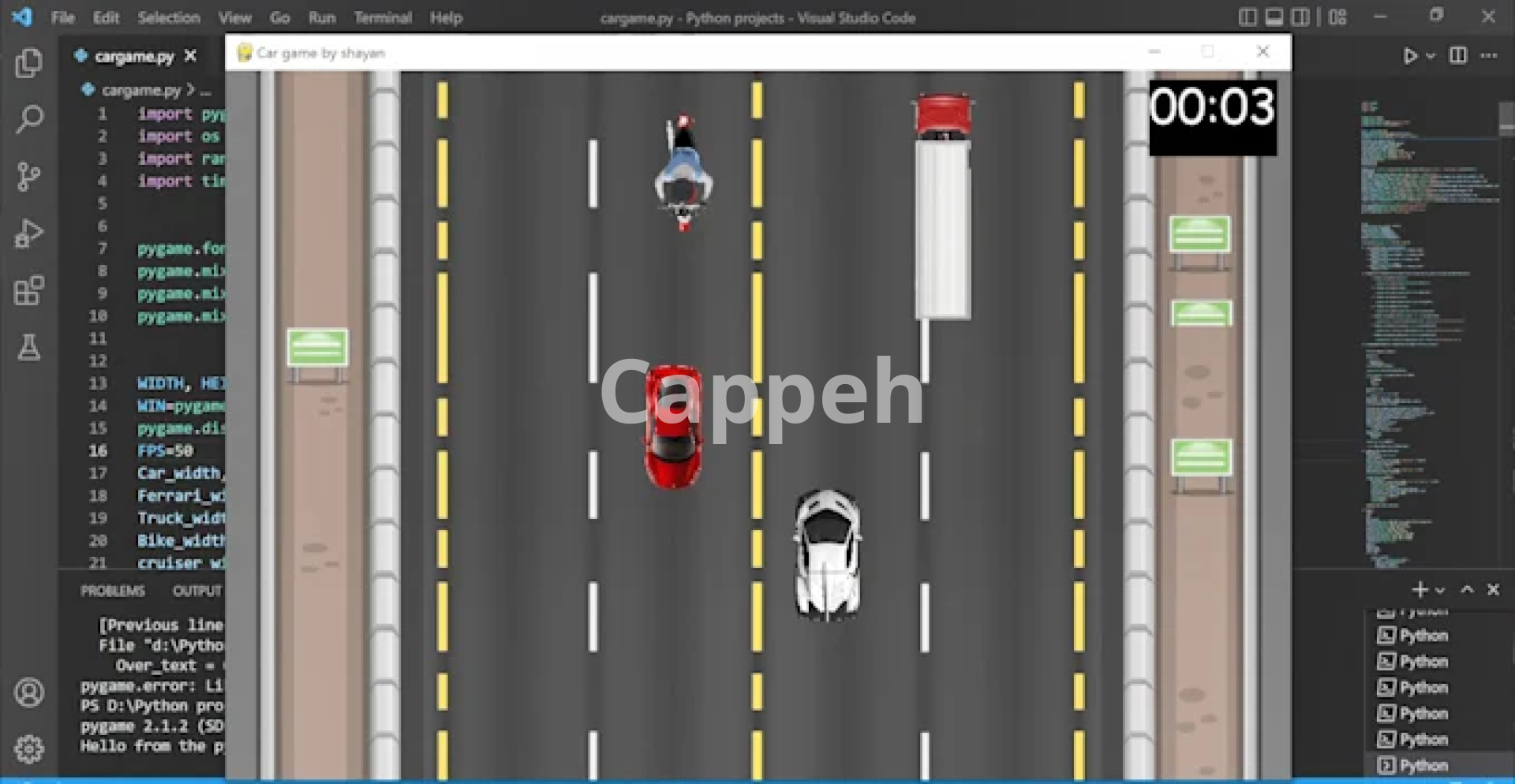Open the Accounts menu icon
The width and height of the screenshot is (1515, 784).
coord(29,693)
